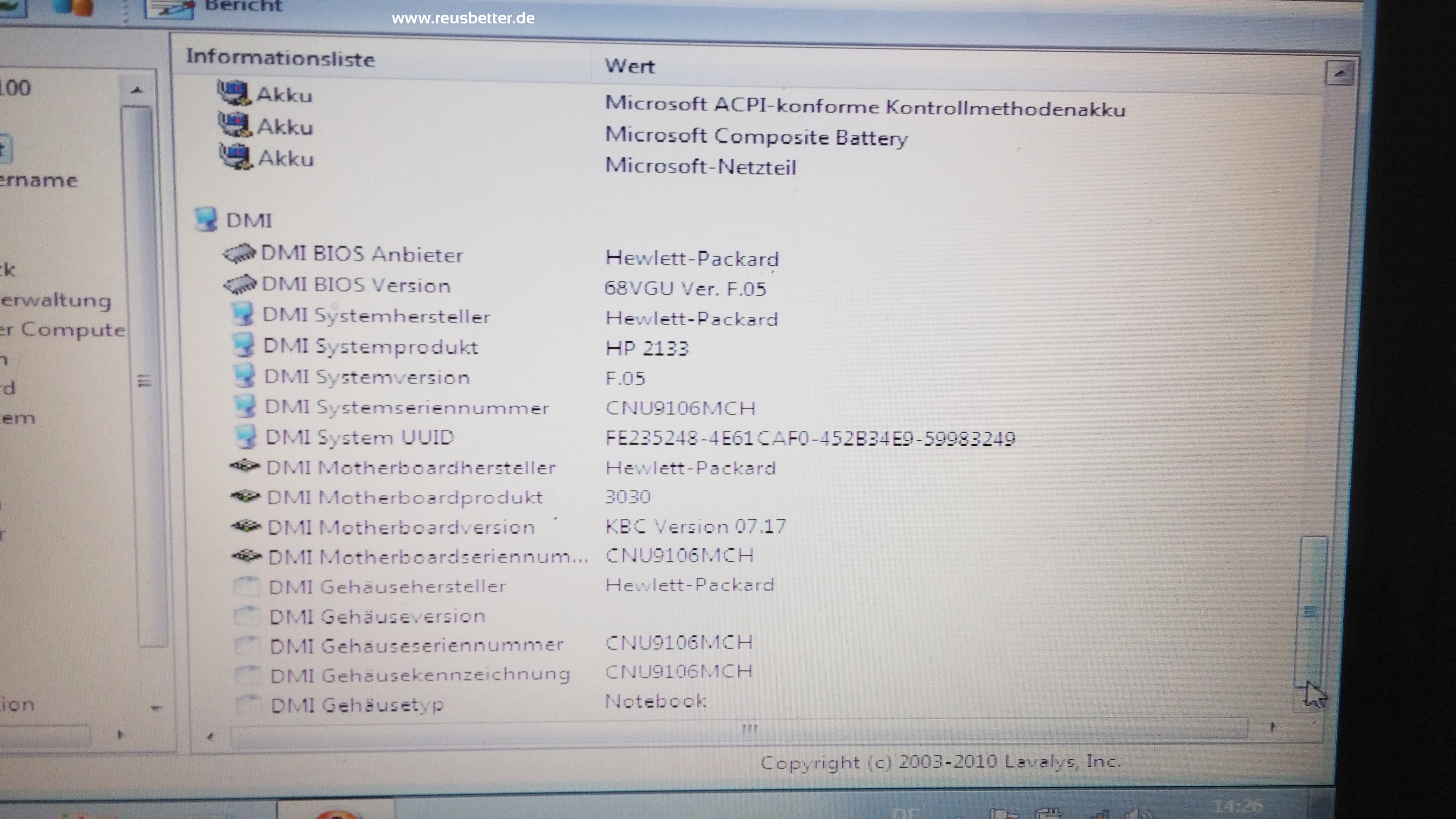Viewport: 1456px width, 819px height.
Task: Click the left panel item ending in erwaltung
Action: coord(55,301)
